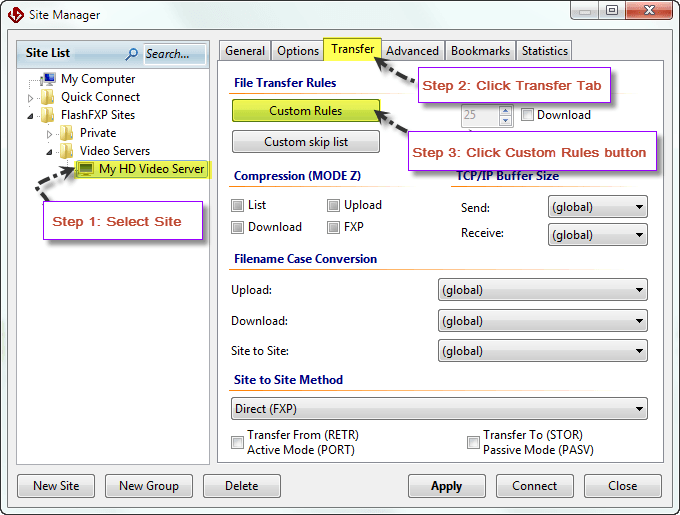This screenshot has width=680, height=515.
Task: Open the Upload filename case conversion dropdown
Action: pos(542,290)
